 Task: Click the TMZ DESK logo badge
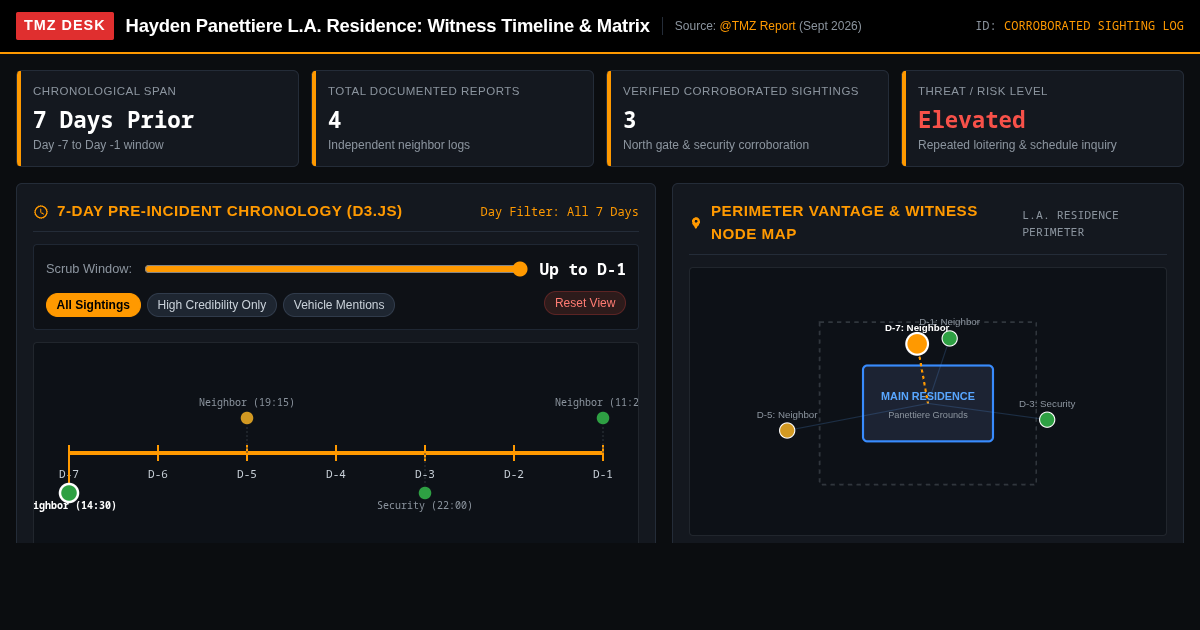click(x=65, y=26)
